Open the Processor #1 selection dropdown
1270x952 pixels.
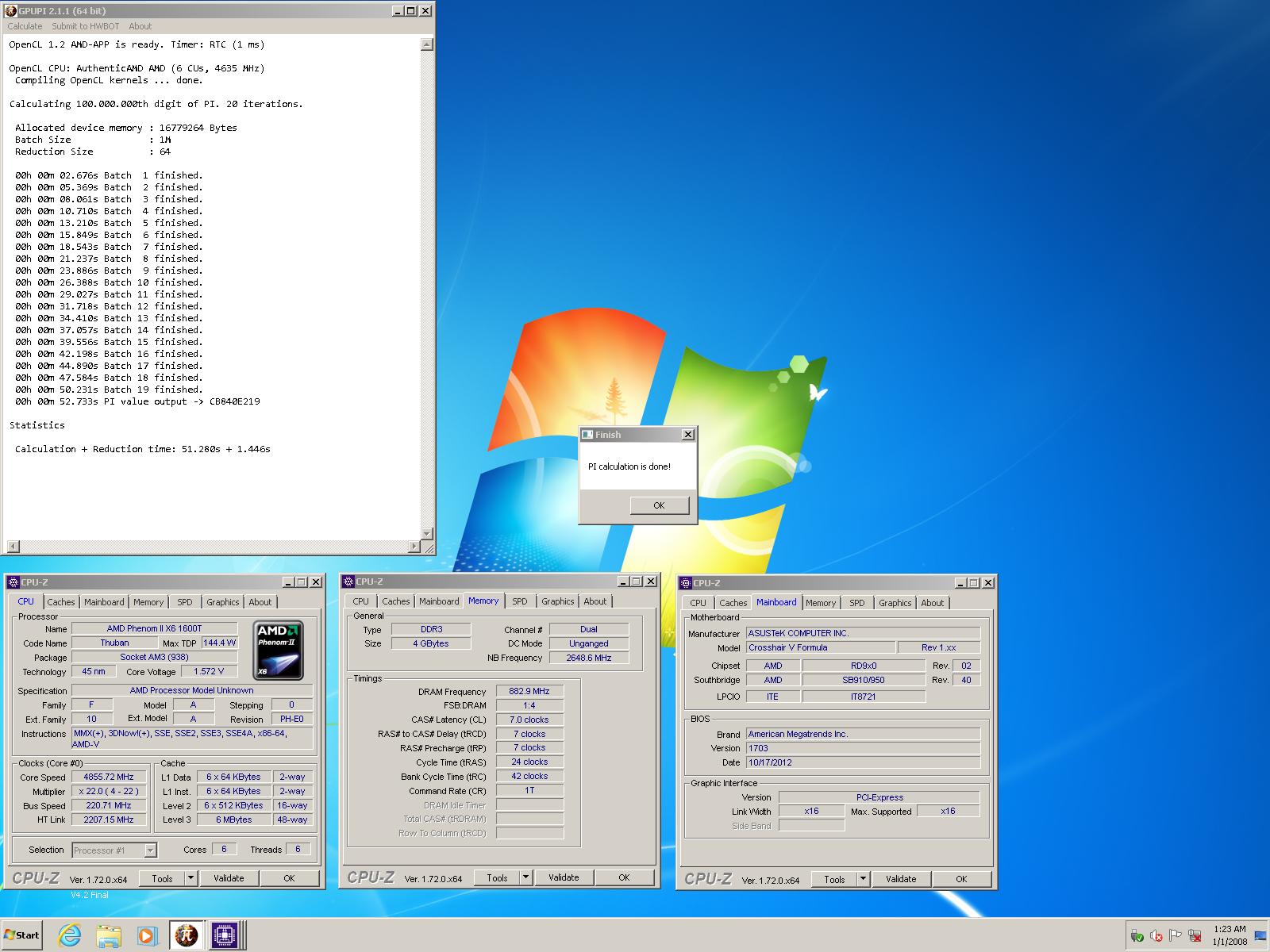[114, 850]
